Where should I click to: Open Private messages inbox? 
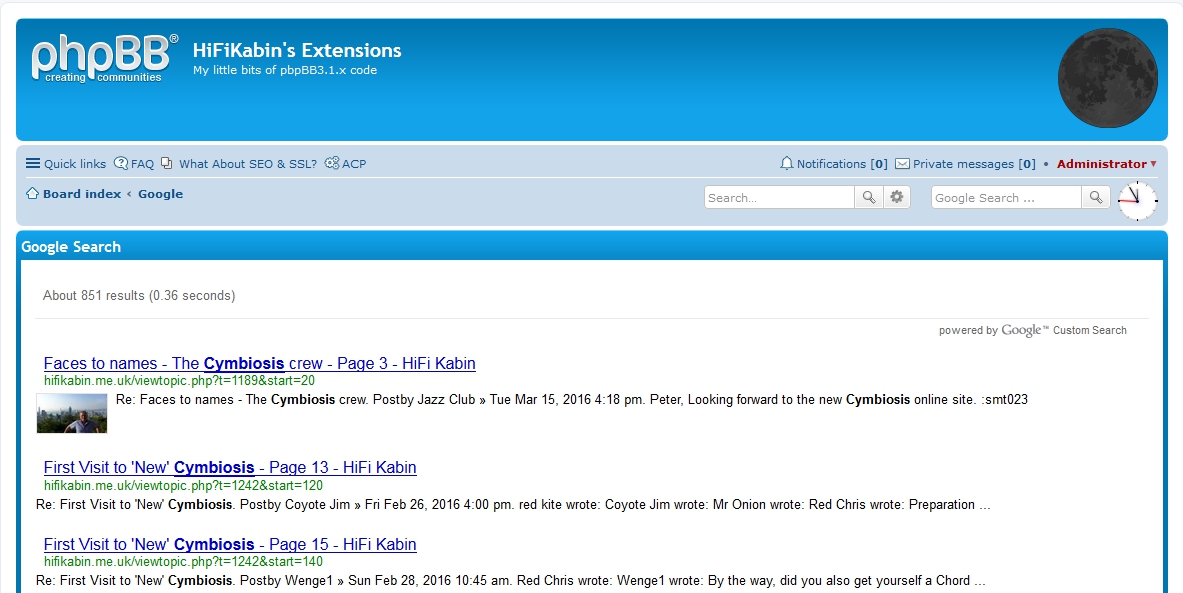(966, 164)
